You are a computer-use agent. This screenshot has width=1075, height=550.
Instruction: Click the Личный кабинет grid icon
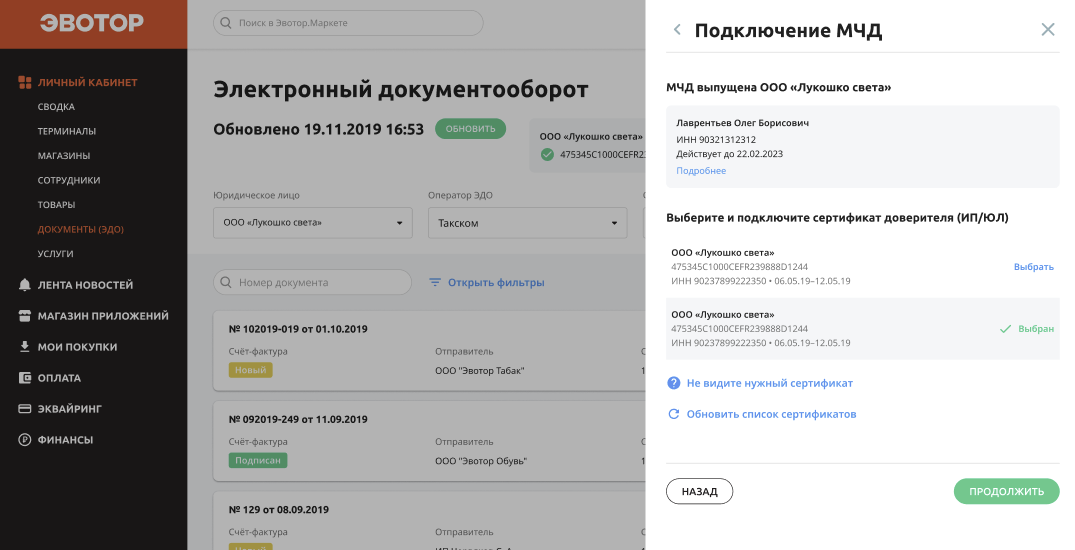[25, 82]
